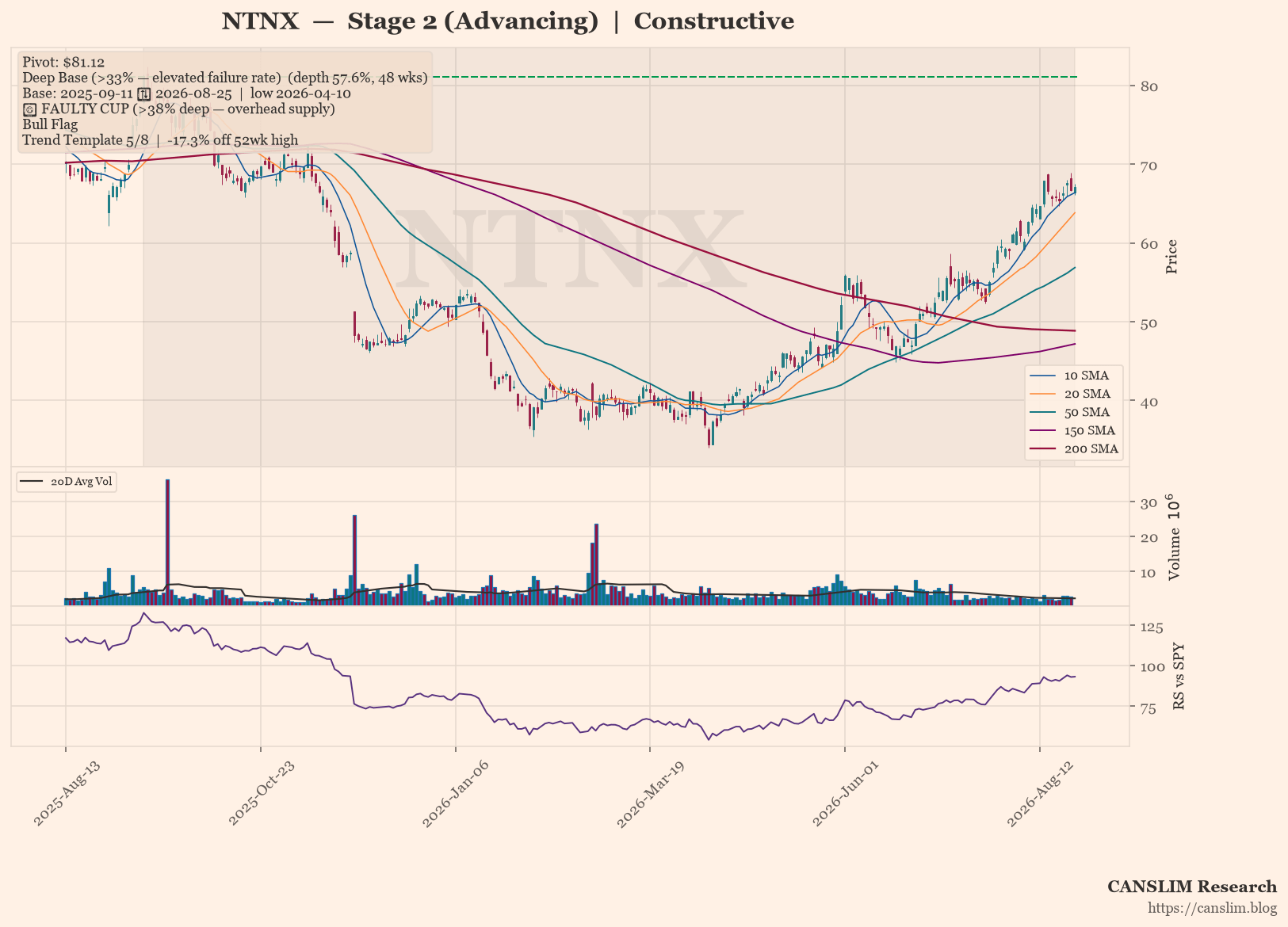Click the 'Price' axis label

click(x=1172, y=257)
